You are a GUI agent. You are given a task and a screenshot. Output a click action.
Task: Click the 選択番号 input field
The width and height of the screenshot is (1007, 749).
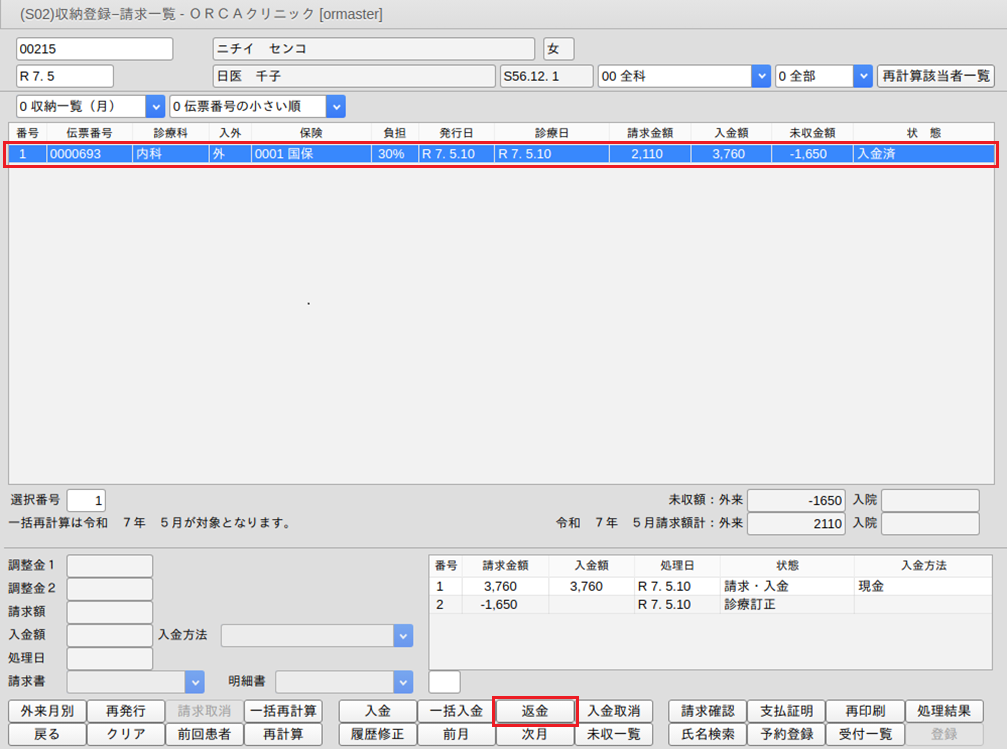point(86,500)
